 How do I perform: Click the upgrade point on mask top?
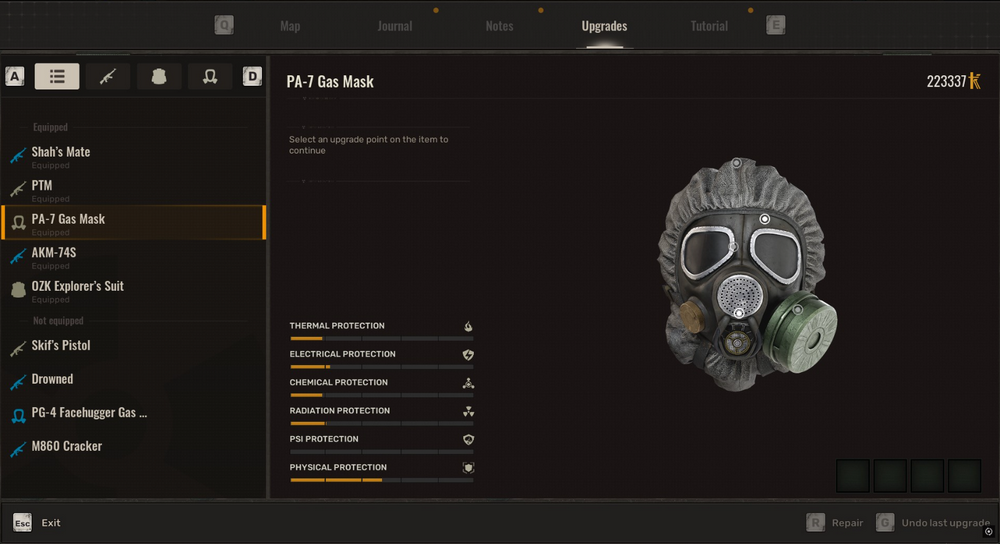[736, 163]
